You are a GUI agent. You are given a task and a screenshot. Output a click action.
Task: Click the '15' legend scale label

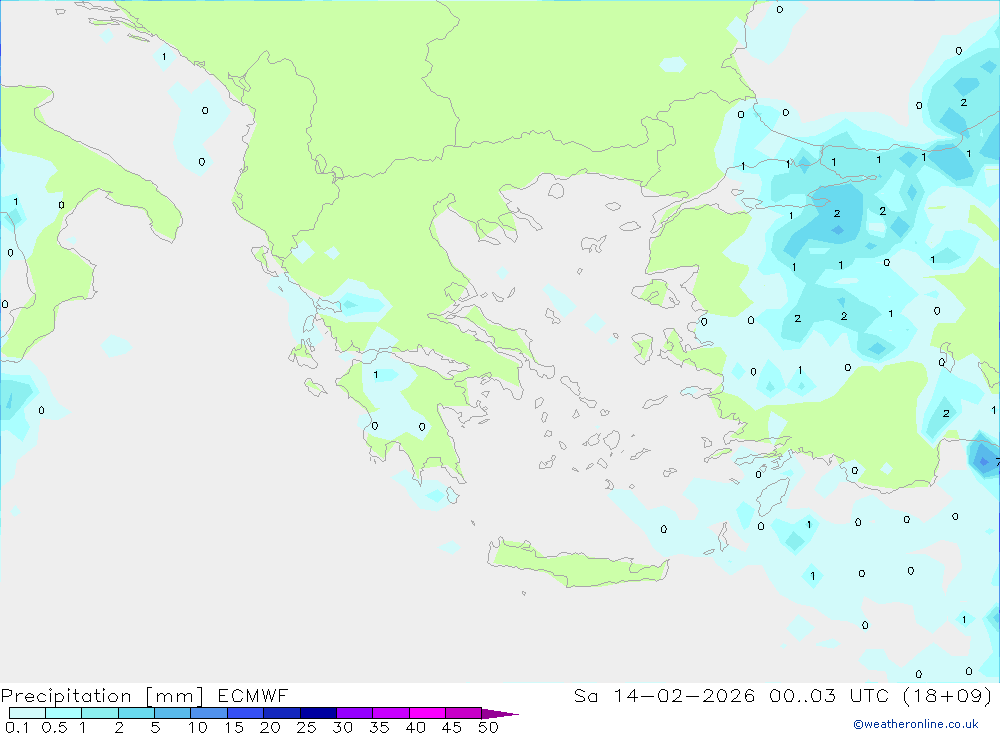coord(234,727)
